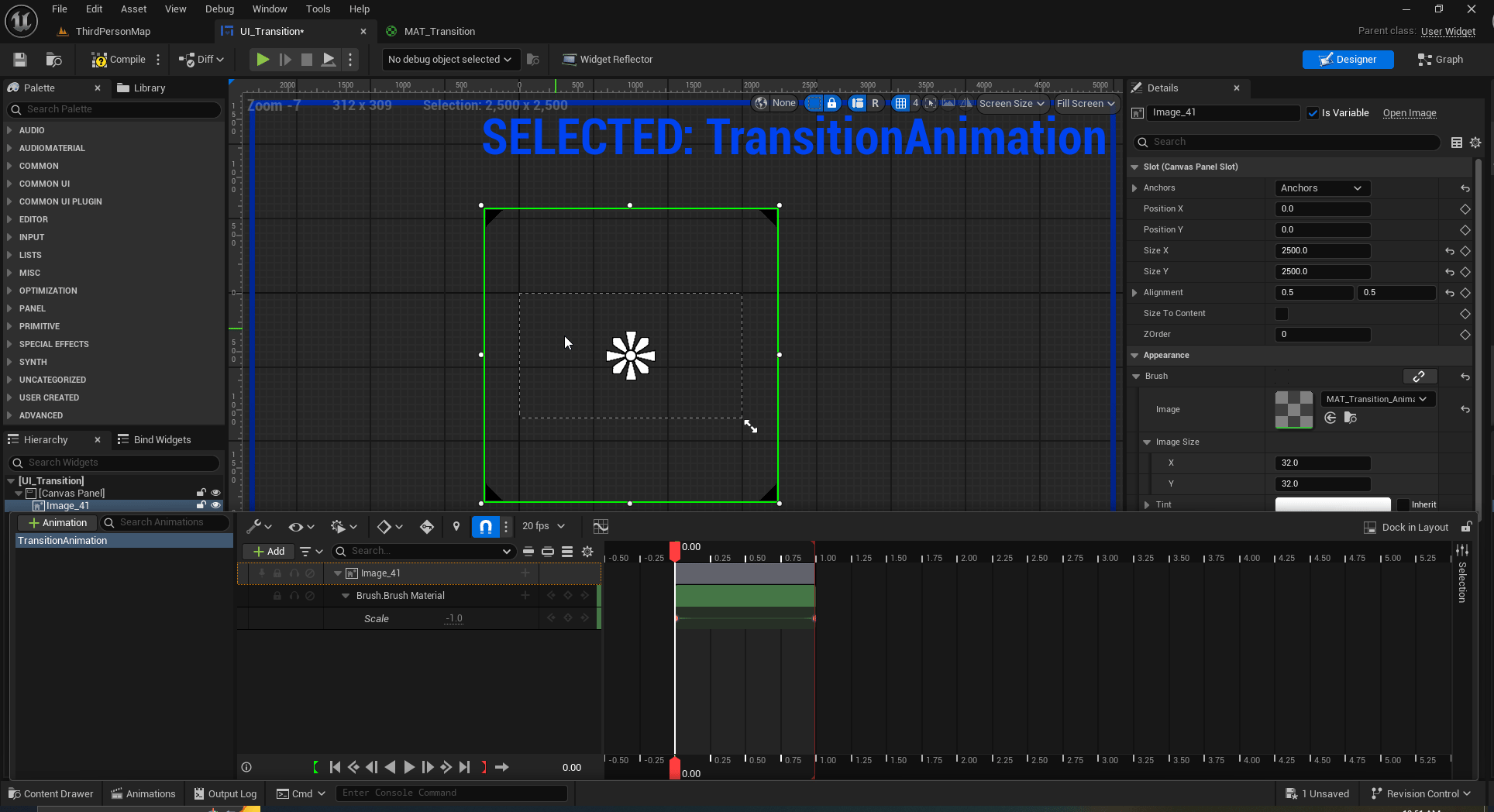Toggle sequencer snapping magnet button
The height and width of the screenshot is (812, 1494).
485,527
